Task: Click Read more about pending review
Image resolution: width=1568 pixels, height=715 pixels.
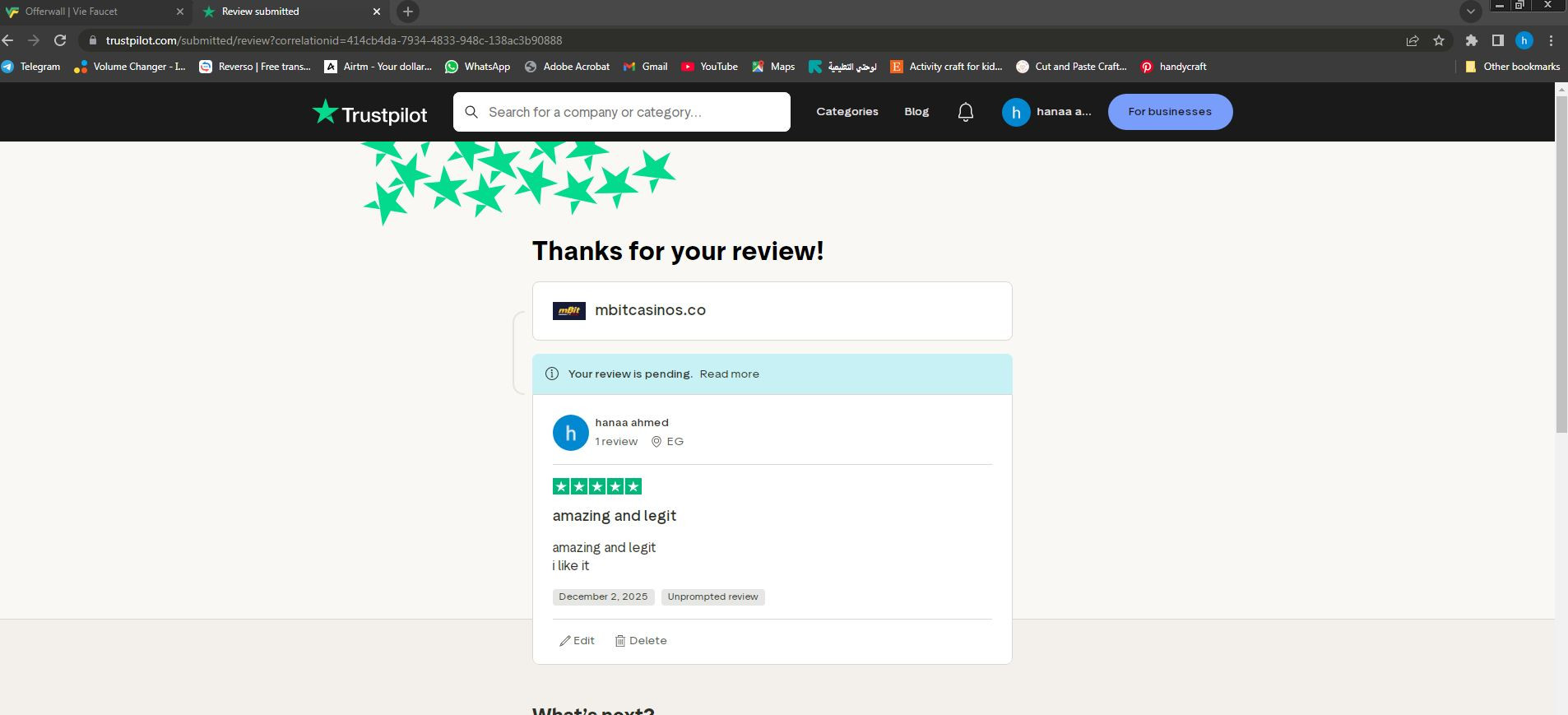Action: tap(729, 374)
